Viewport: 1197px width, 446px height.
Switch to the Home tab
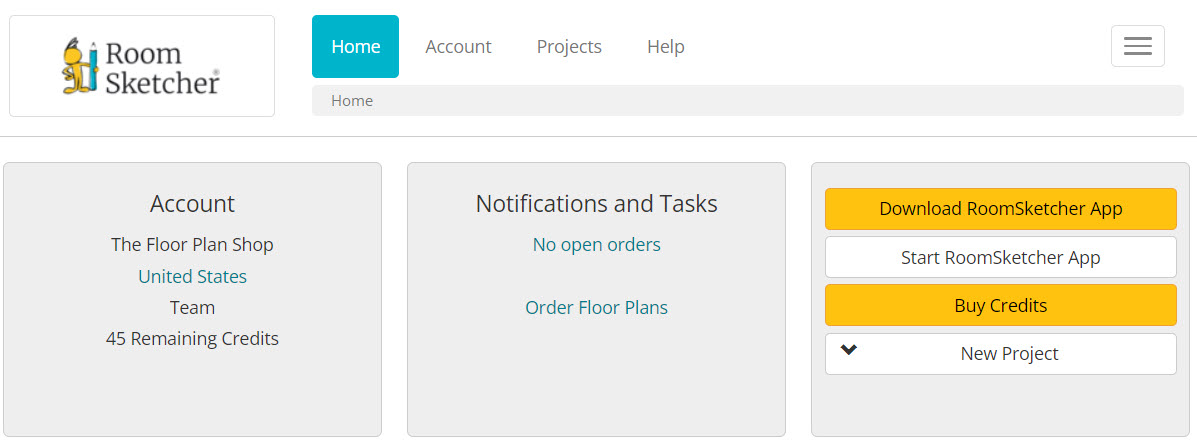[355, 47]
